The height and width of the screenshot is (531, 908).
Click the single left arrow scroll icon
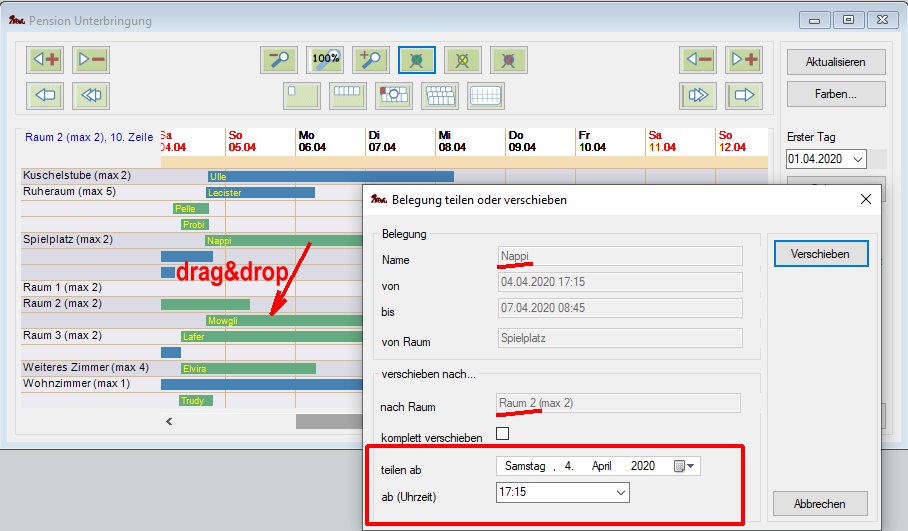pos(45,96)
